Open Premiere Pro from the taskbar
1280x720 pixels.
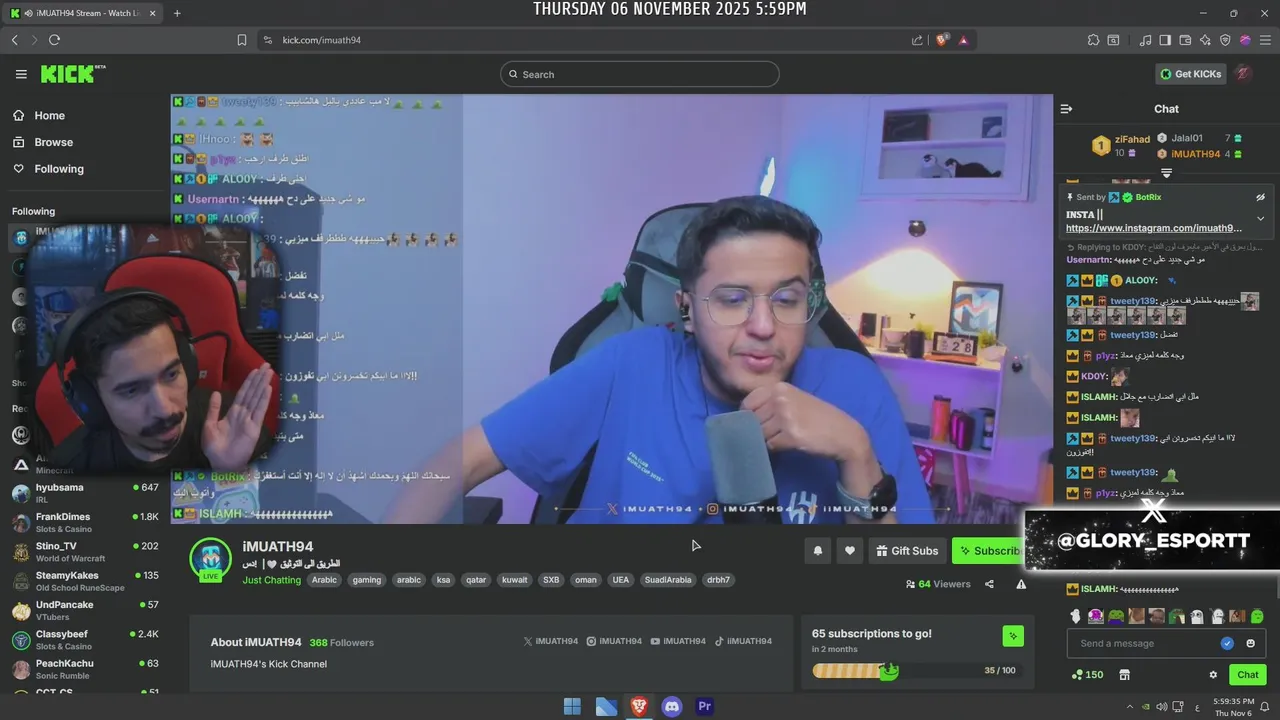[705, 706]
